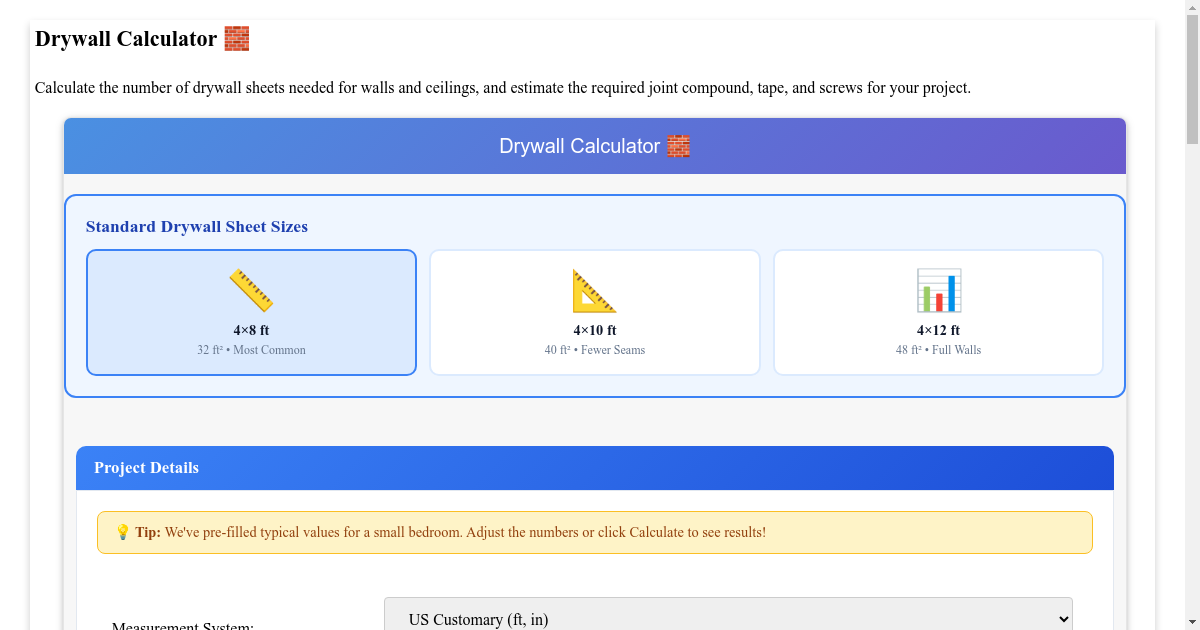Click the yellow Tip banner
This screenshot has width=1200, height=630.
pos(594,531)
